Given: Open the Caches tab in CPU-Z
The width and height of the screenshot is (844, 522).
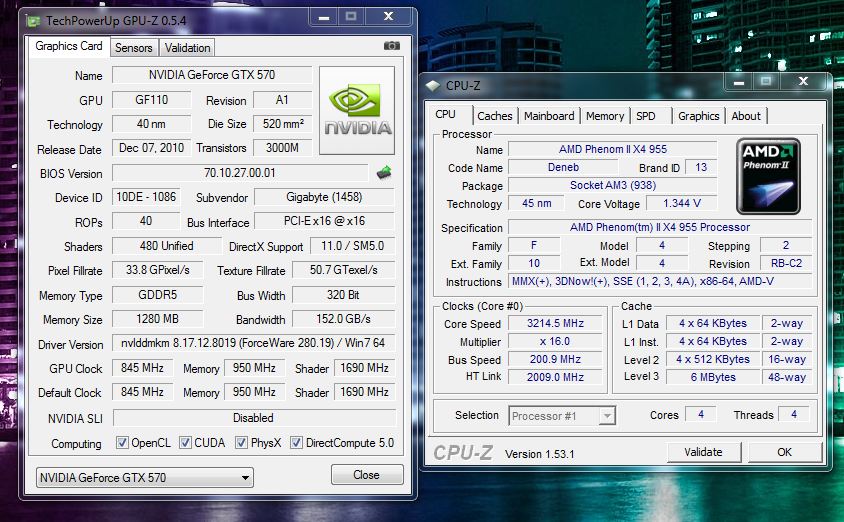Looking at the screenshot, I should click(495, 116).
